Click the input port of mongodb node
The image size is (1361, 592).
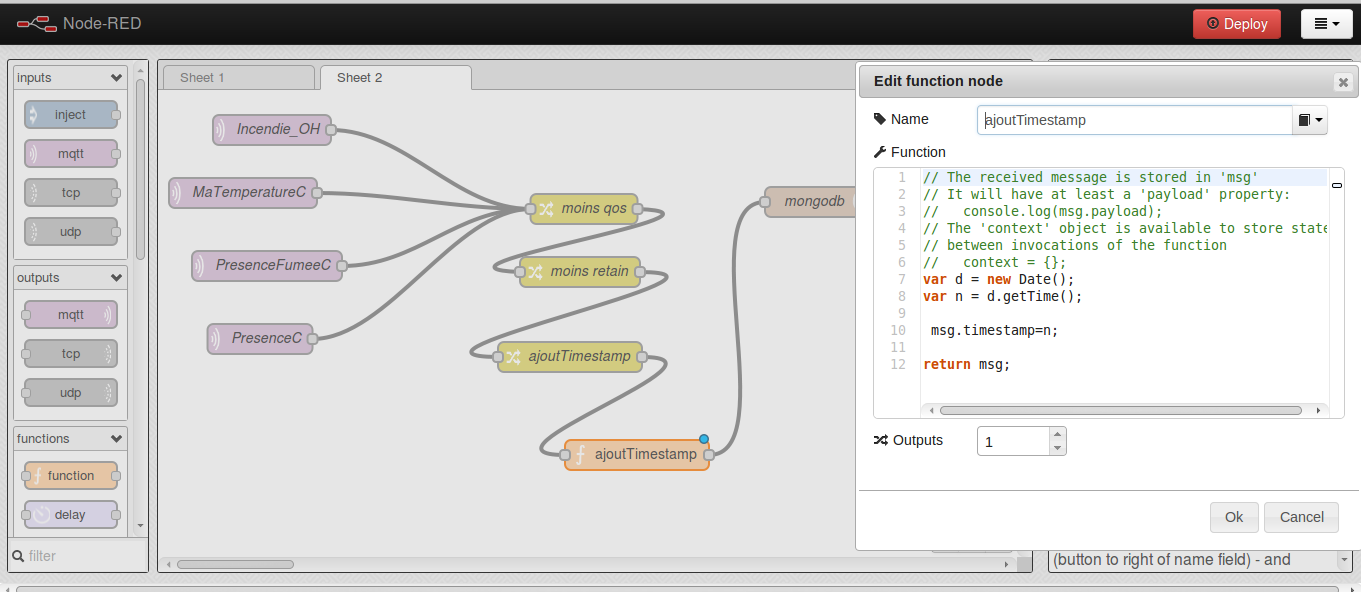click(x=765, y=202)
